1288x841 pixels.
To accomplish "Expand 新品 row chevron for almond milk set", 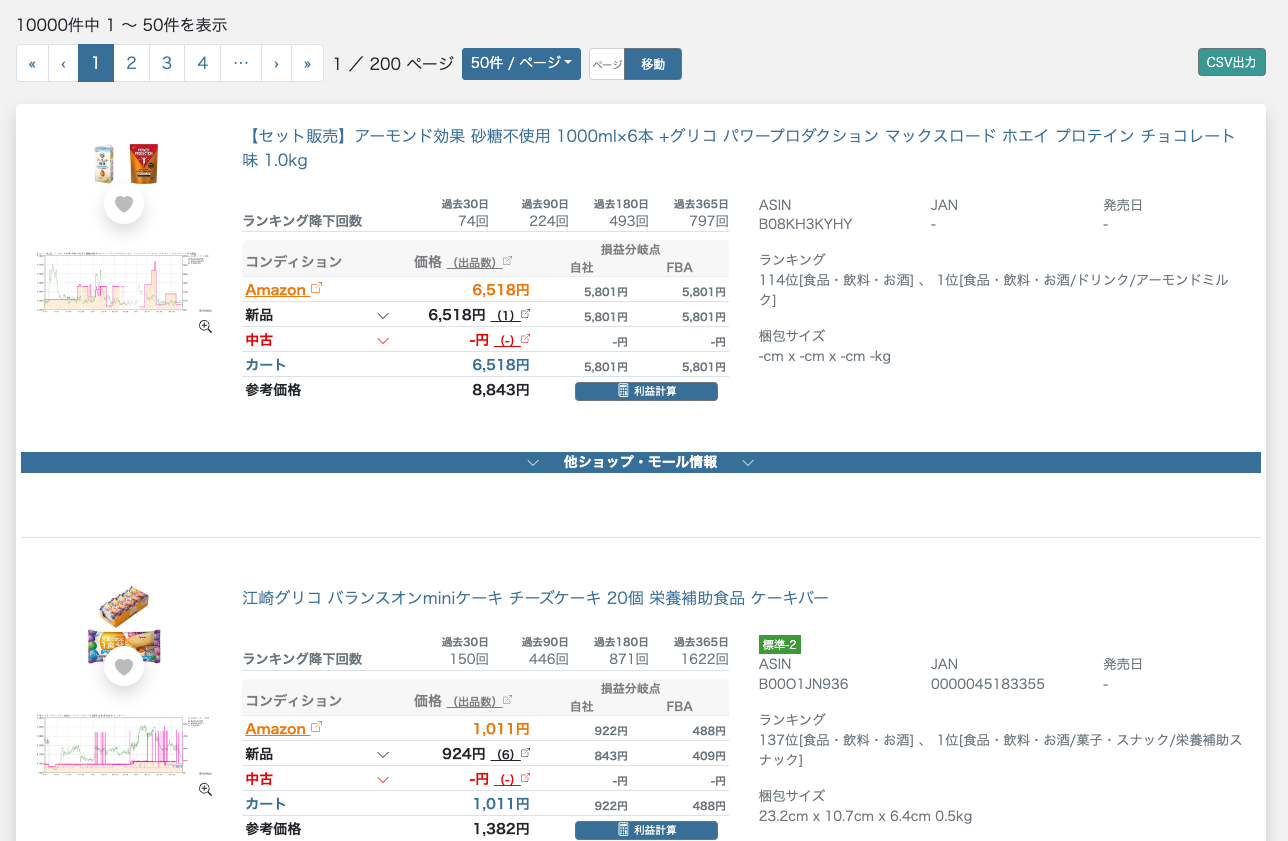I will pos(382,315).
